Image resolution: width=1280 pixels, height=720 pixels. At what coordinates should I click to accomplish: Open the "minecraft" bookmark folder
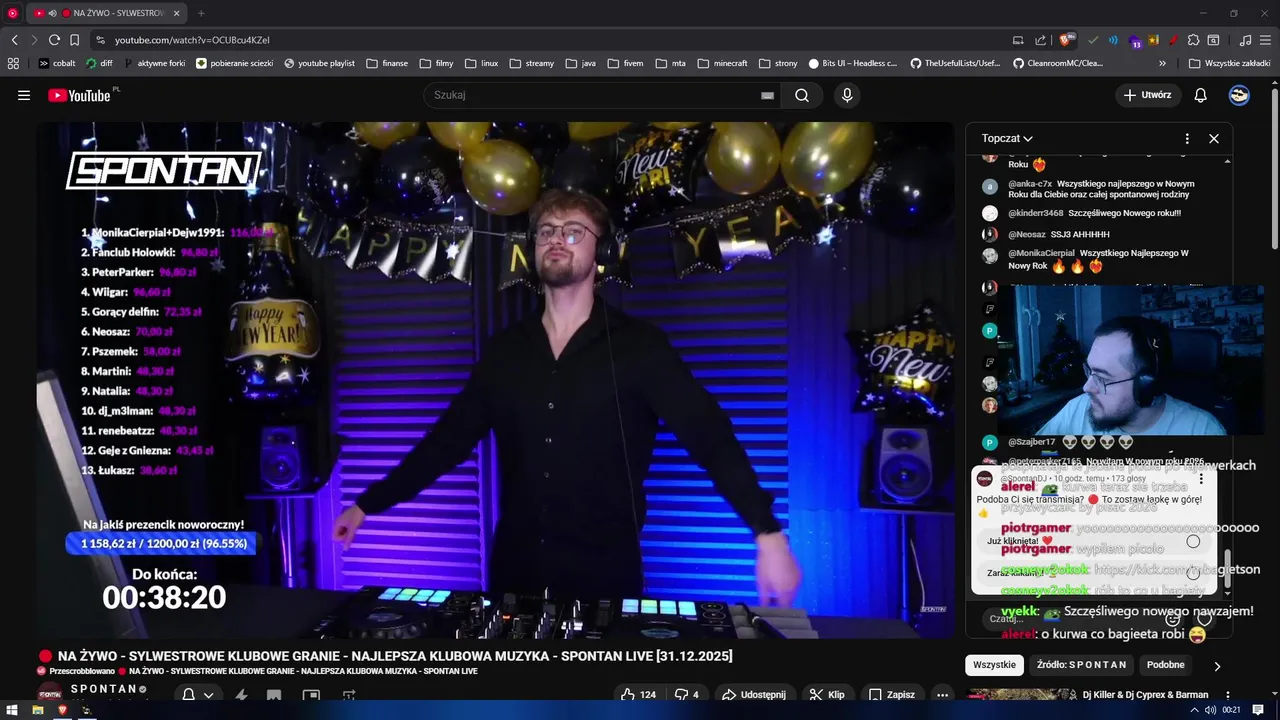pyautogui.click(x=722, y=63)
